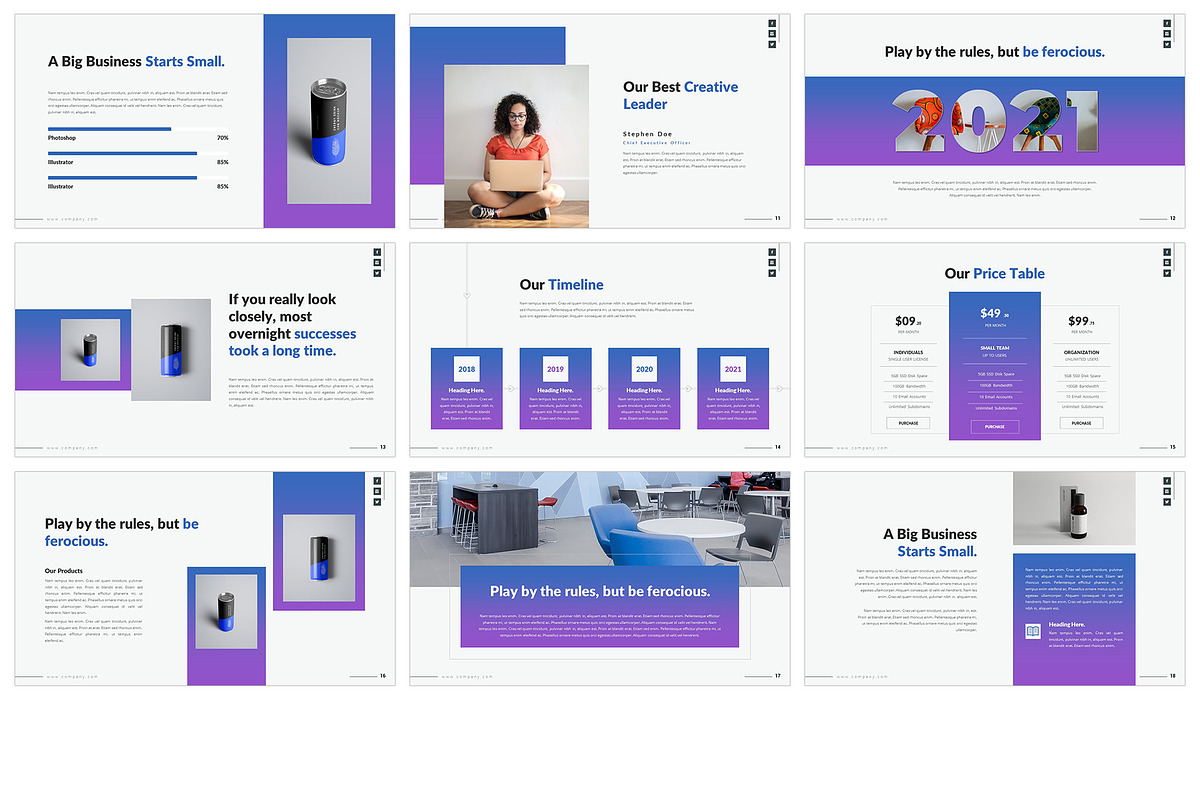Viewport: 1200px width, 800px height.
Task: Click the down chevron on timeline vertical line
Action: tap(467, 295)
